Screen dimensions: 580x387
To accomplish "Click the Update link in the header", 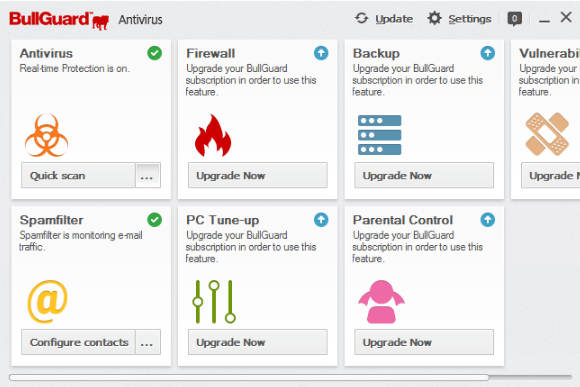I will click(394, 19).
